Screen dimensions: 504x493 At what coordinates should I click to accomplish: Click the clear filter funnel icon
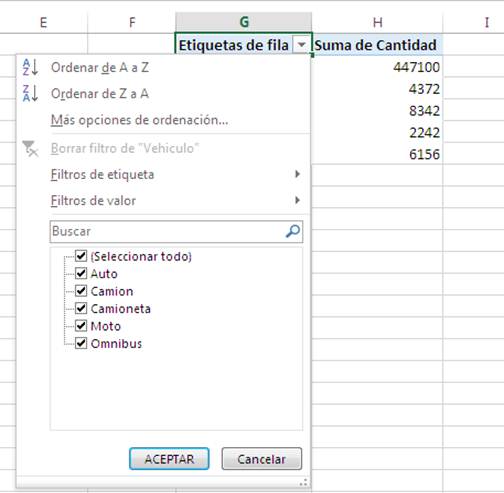(x=30, y=149)
